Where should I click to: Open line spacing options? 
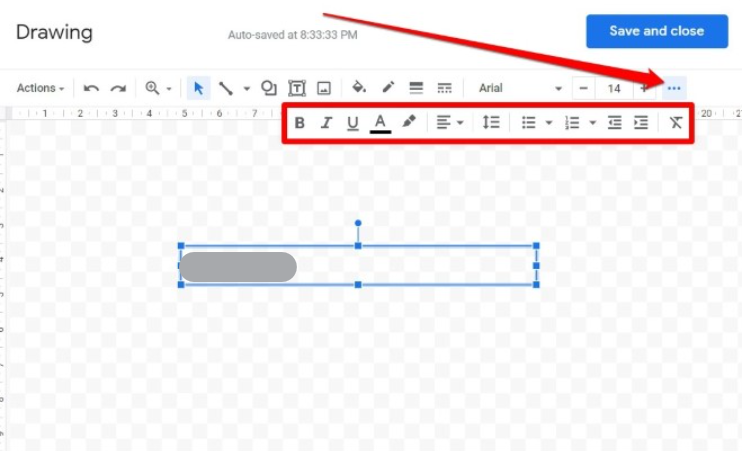point(491,123)
